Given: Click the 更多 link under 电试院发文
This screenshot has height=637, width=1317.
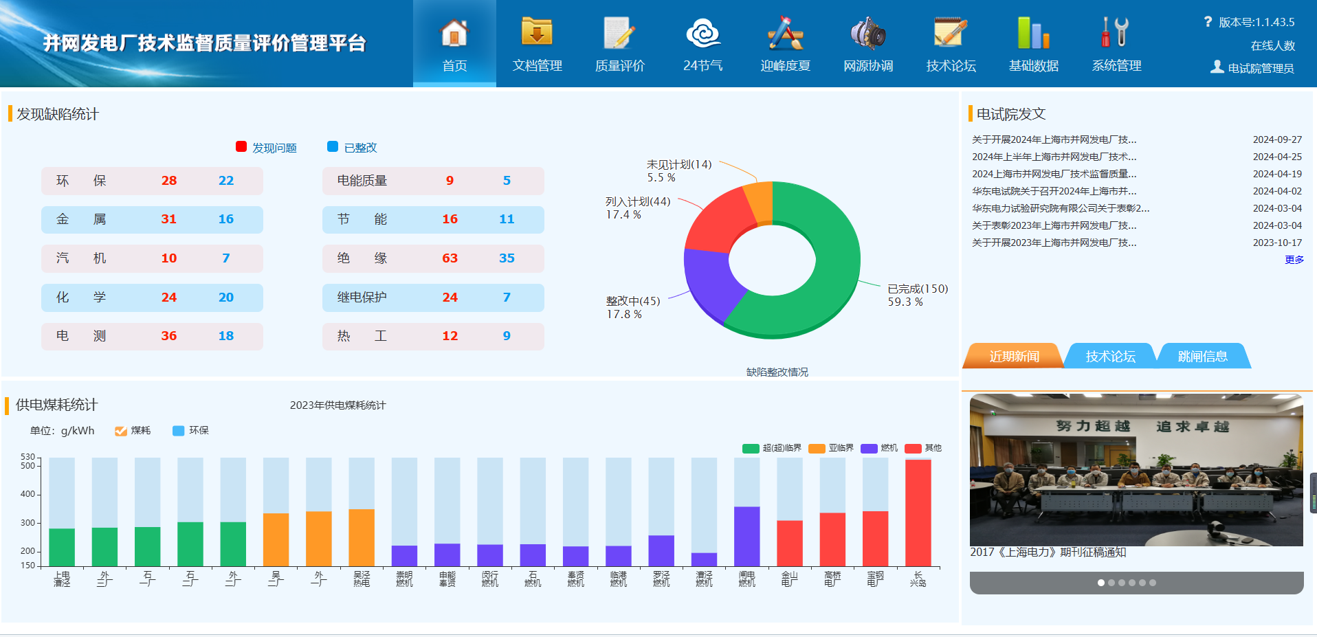Looking at the screenshot, I should (x=1294, y=259).
